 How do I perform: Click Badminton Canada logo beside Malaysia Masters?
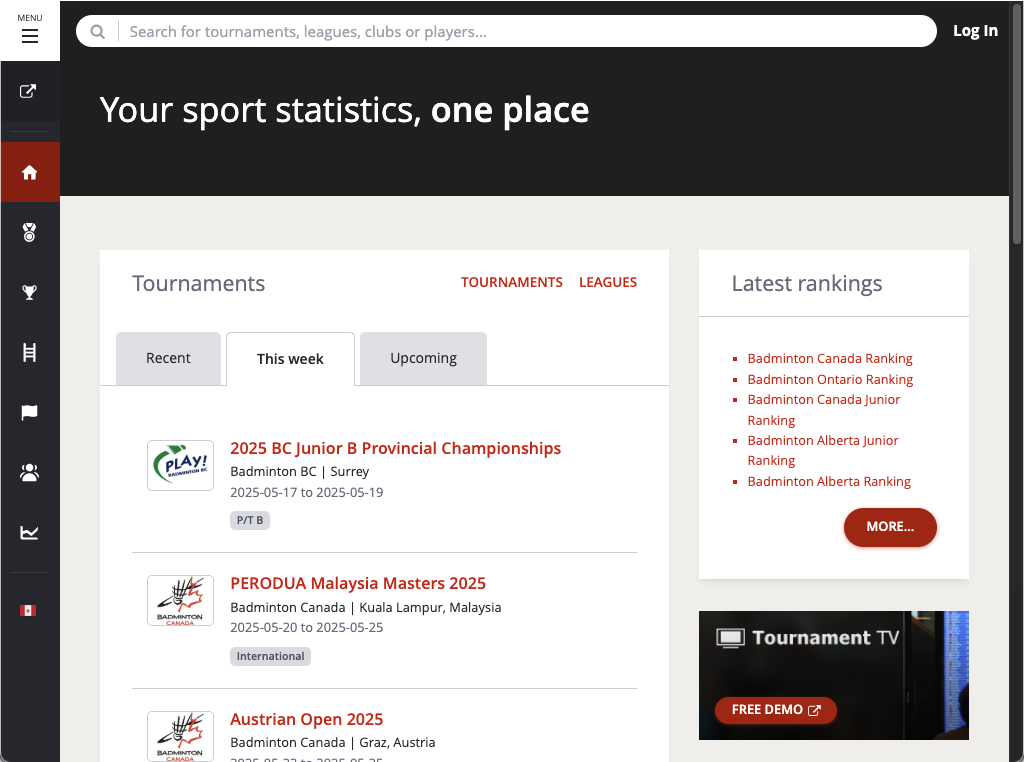(180, 601)
